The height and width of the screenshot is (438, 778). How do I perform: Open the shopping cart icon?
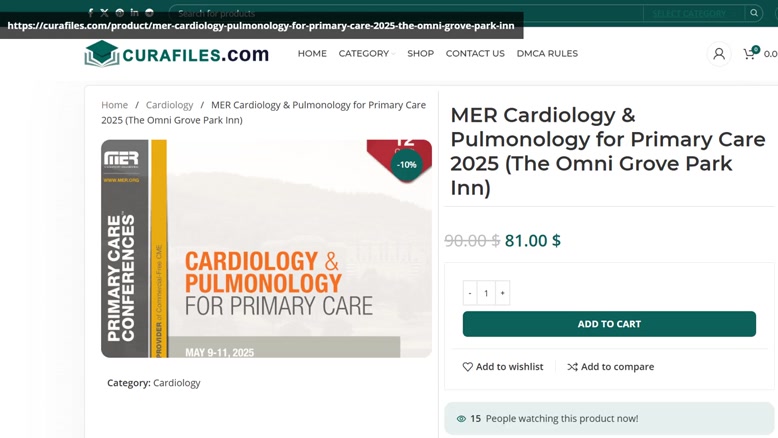[750, 53]
